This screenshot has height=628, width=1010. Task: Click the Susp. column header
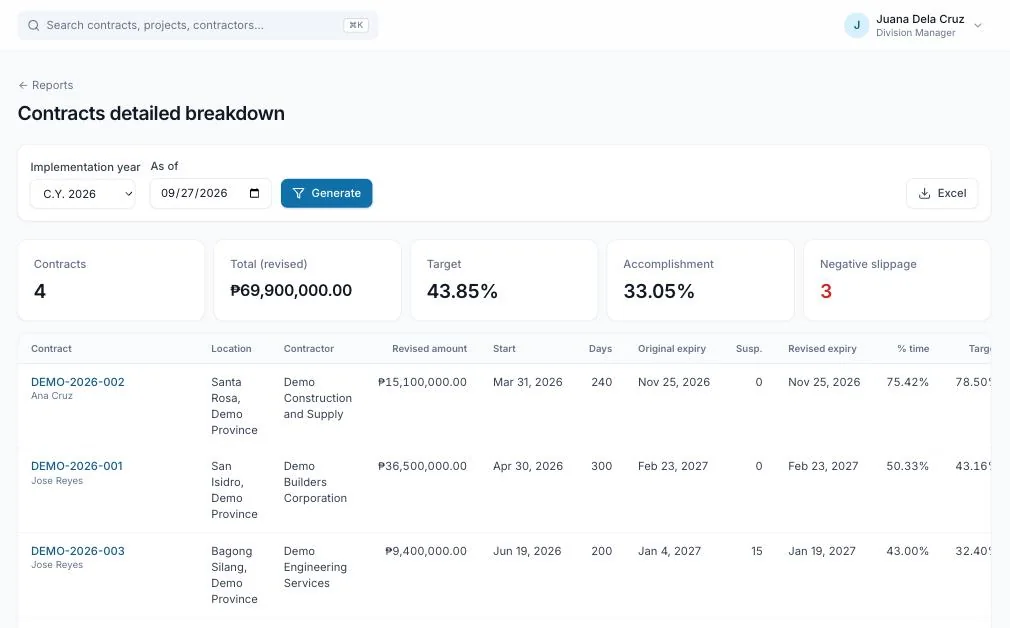tap(749, 348)
